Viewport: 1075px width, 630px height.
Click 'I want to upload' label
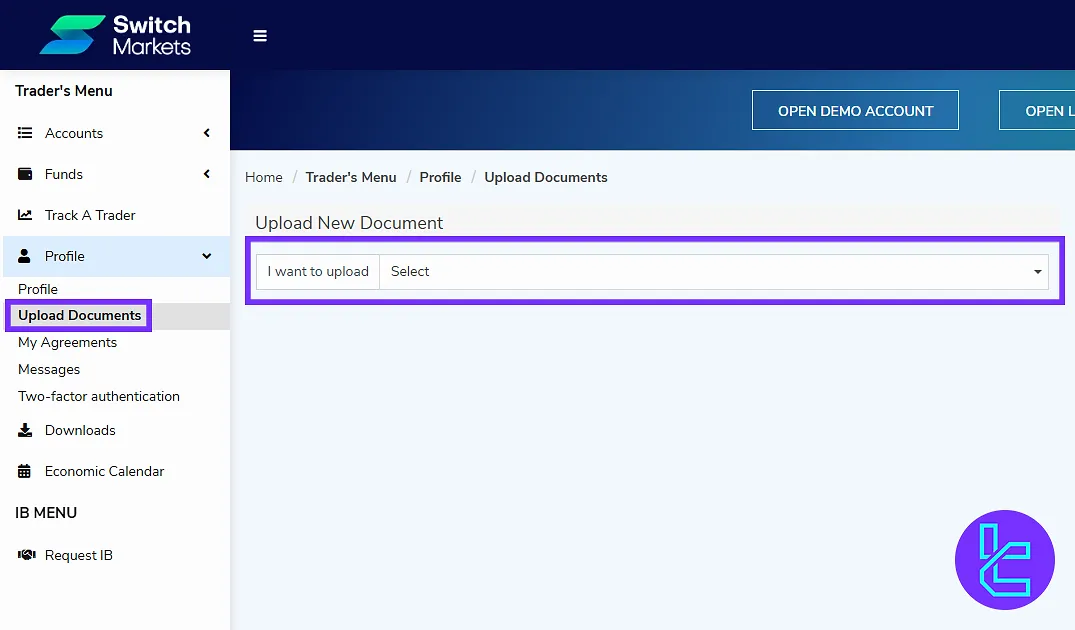[318, 271]
